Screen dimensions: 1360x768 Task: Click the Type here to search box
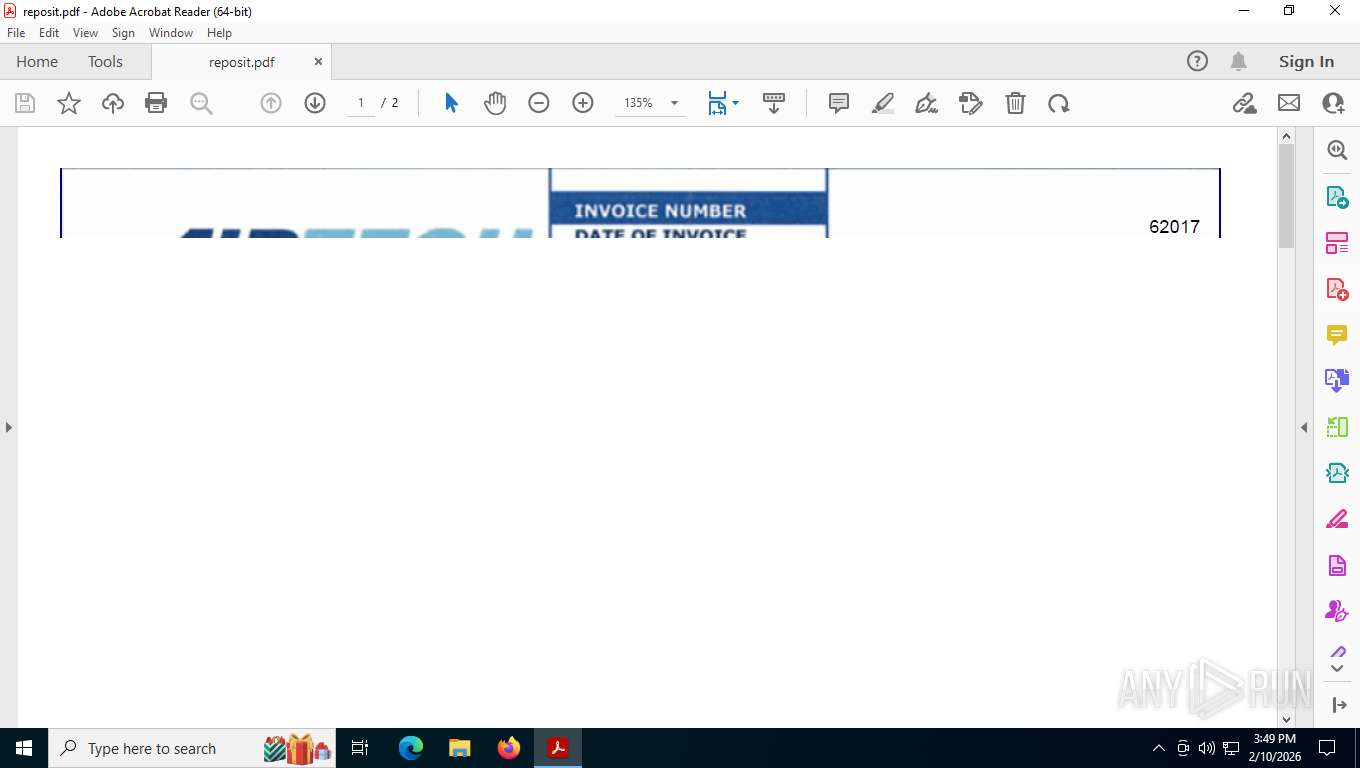(x=192, y=748)
